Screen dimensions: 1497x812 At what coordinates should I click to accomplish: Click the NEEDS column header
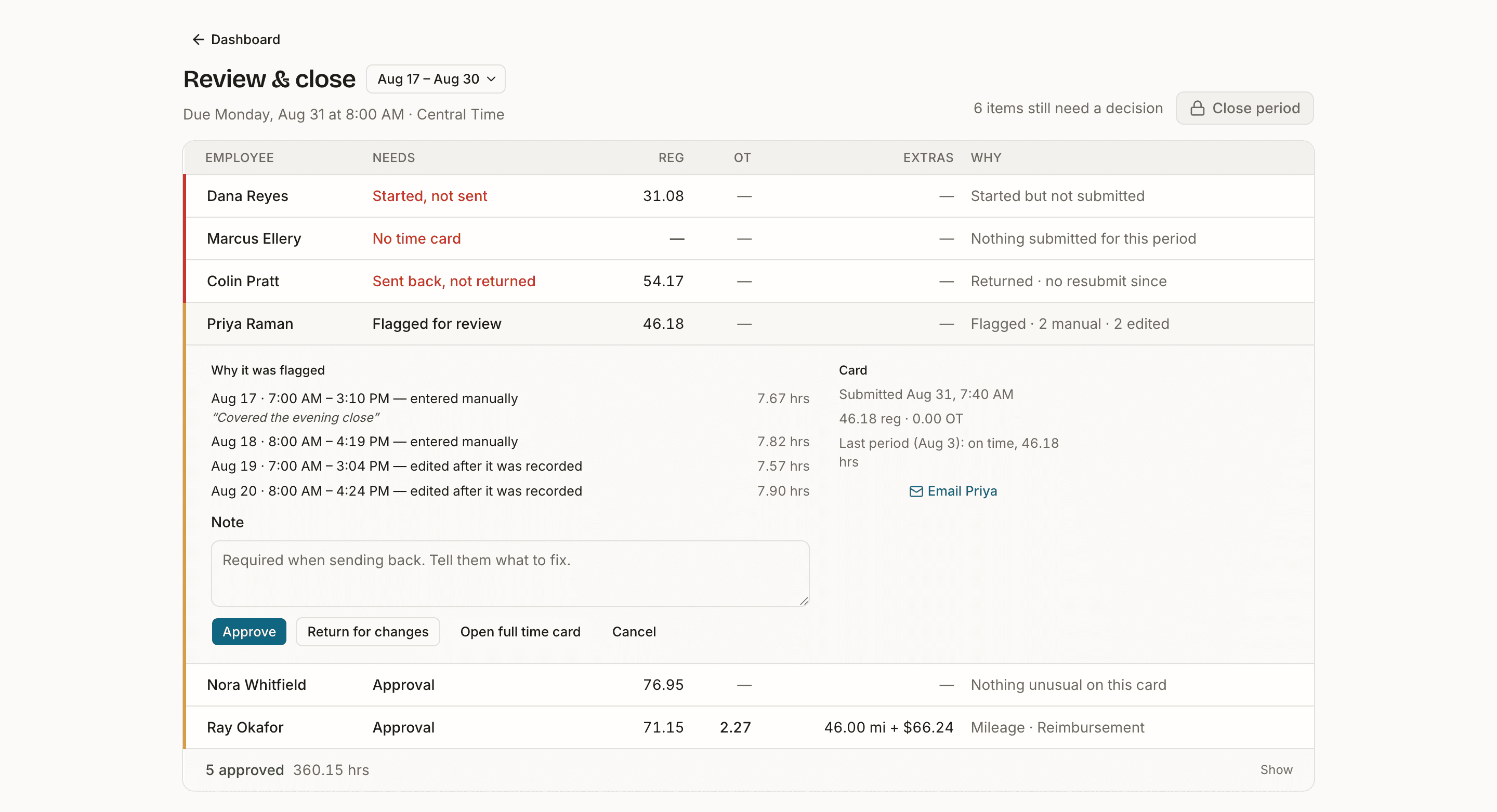coord(393,158)
